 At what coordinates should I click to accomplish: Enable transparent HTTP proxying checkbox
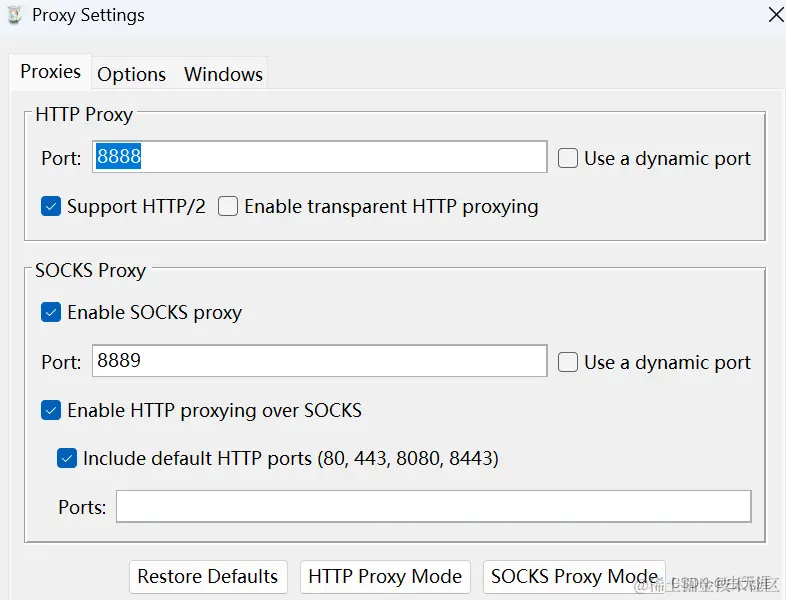point(228,206)
